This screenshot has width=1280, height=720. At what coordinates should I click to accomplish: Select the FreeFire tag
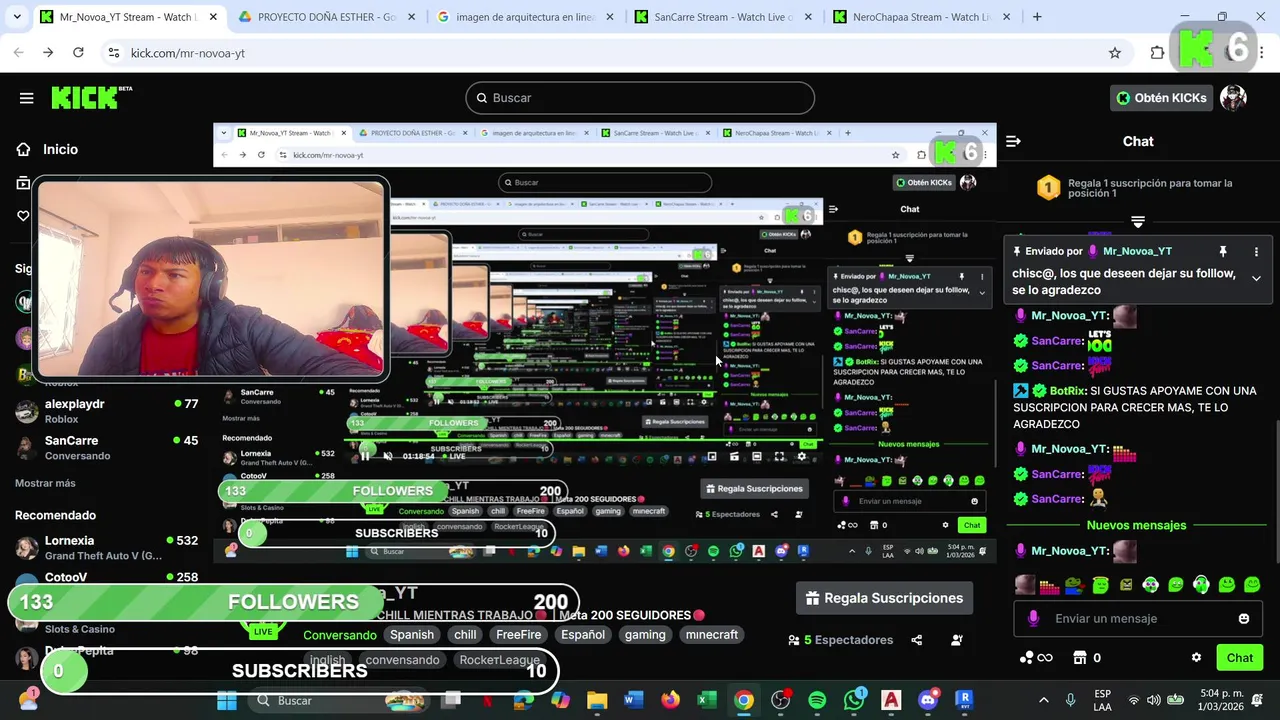coord(519,635)
